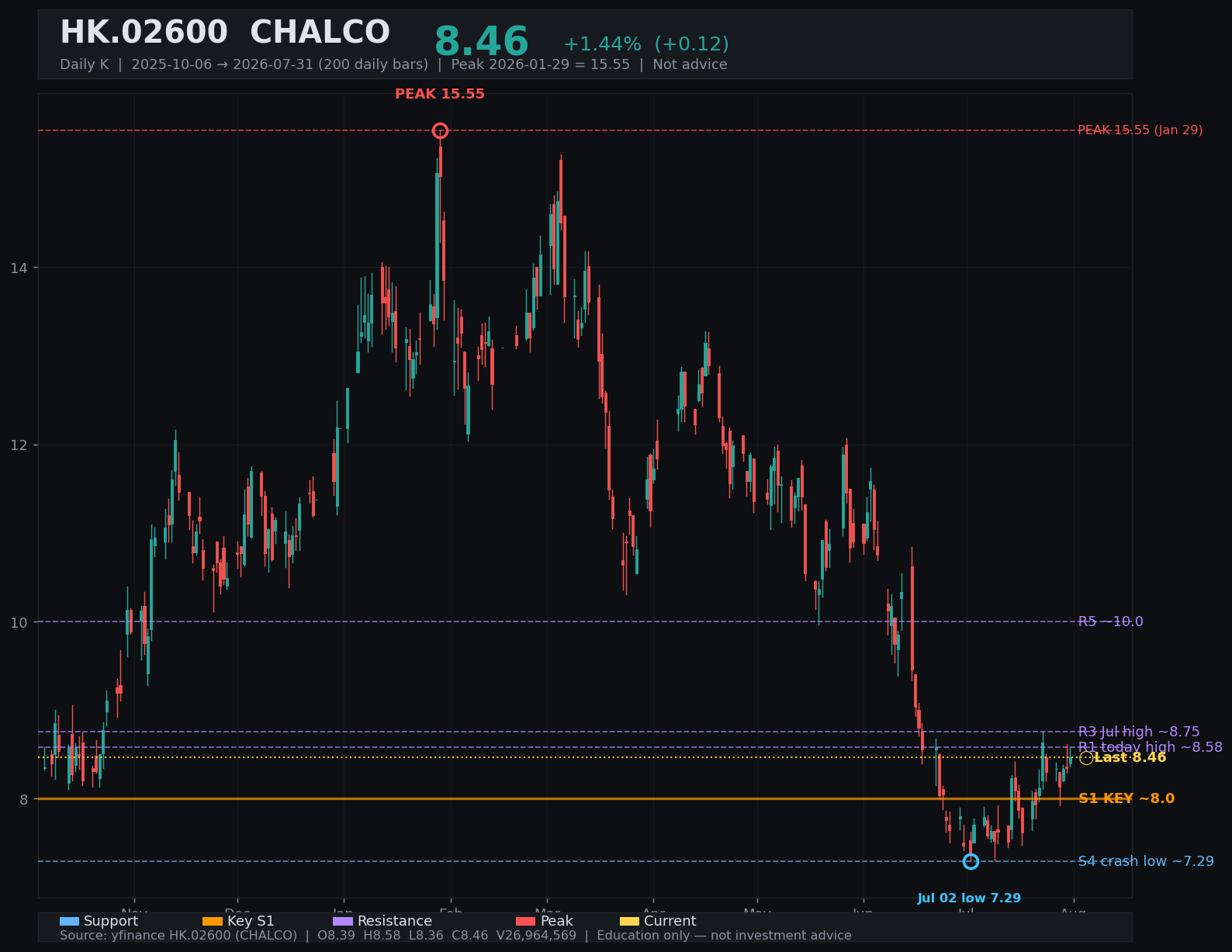Screen dimensions: 1232x952
Task: Click the large 8.46 price in the header
Action: click(481, 42)
